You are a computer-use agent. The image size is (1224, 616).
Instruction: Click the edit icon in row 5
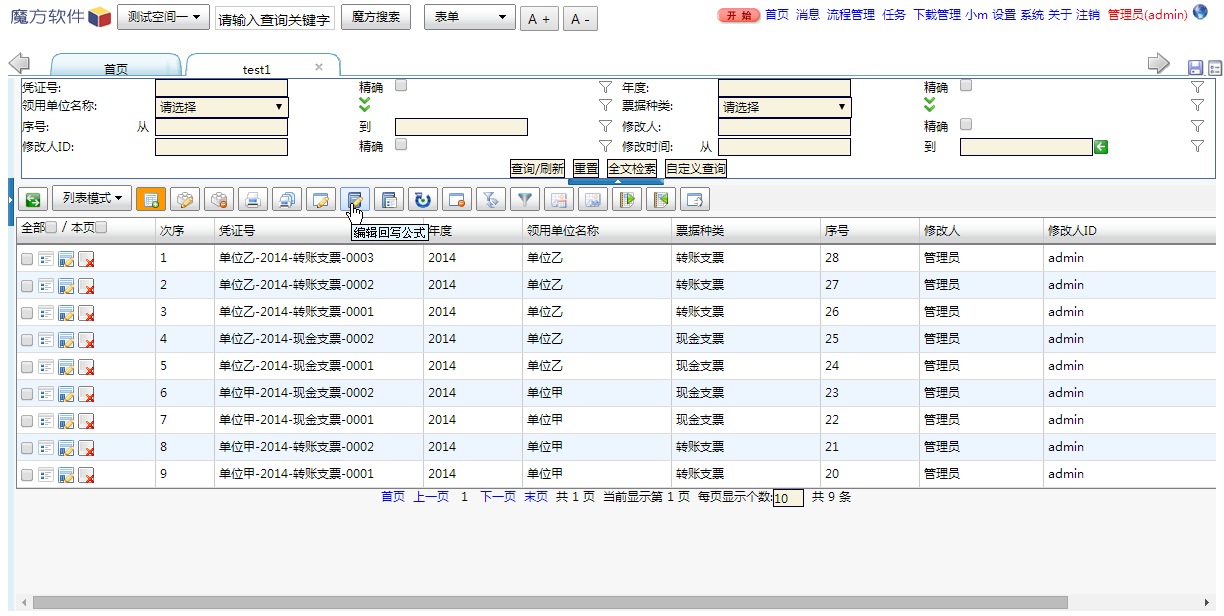click(66, 367)
